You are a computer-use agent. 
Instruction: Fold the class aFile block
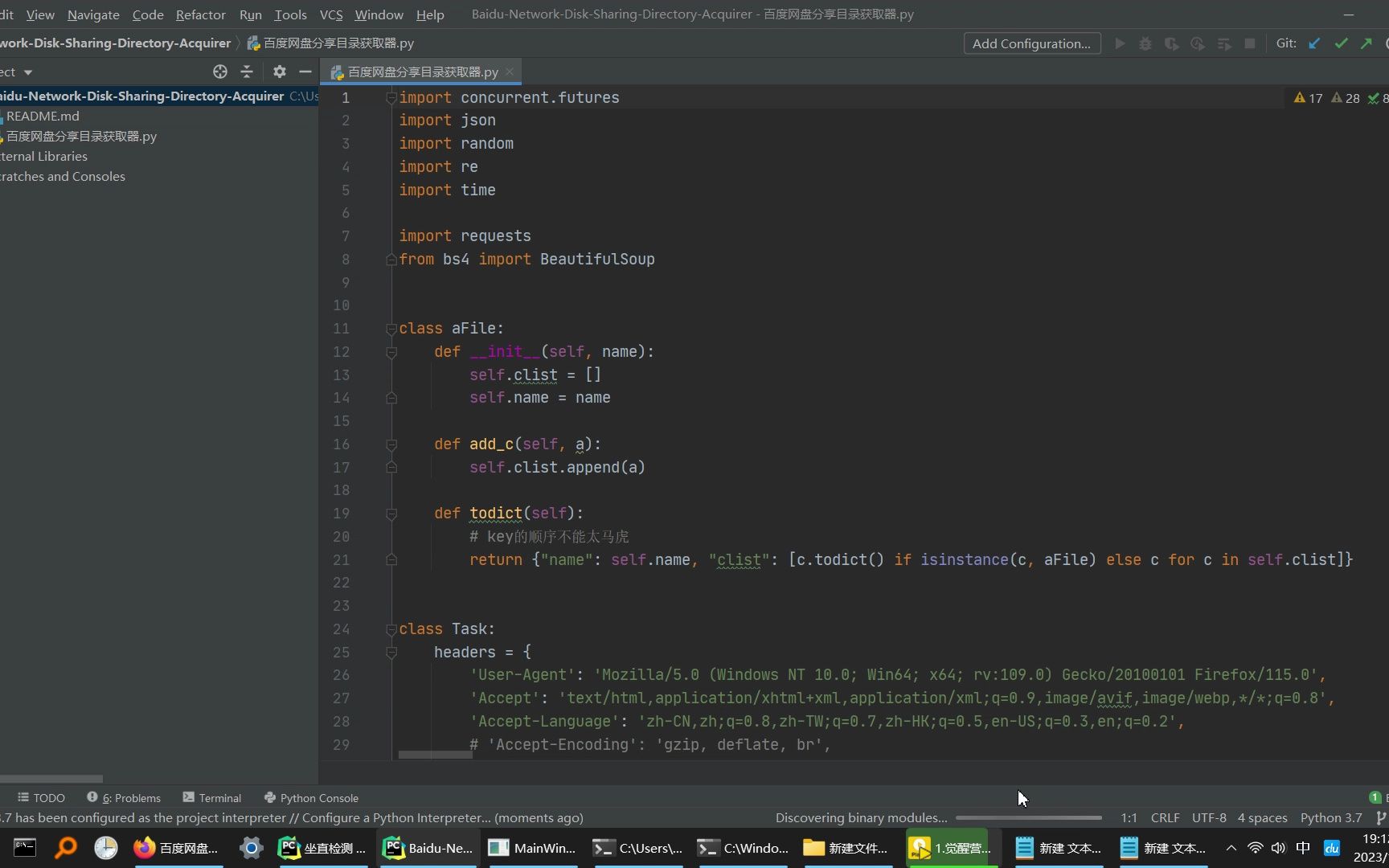(391, 329)
